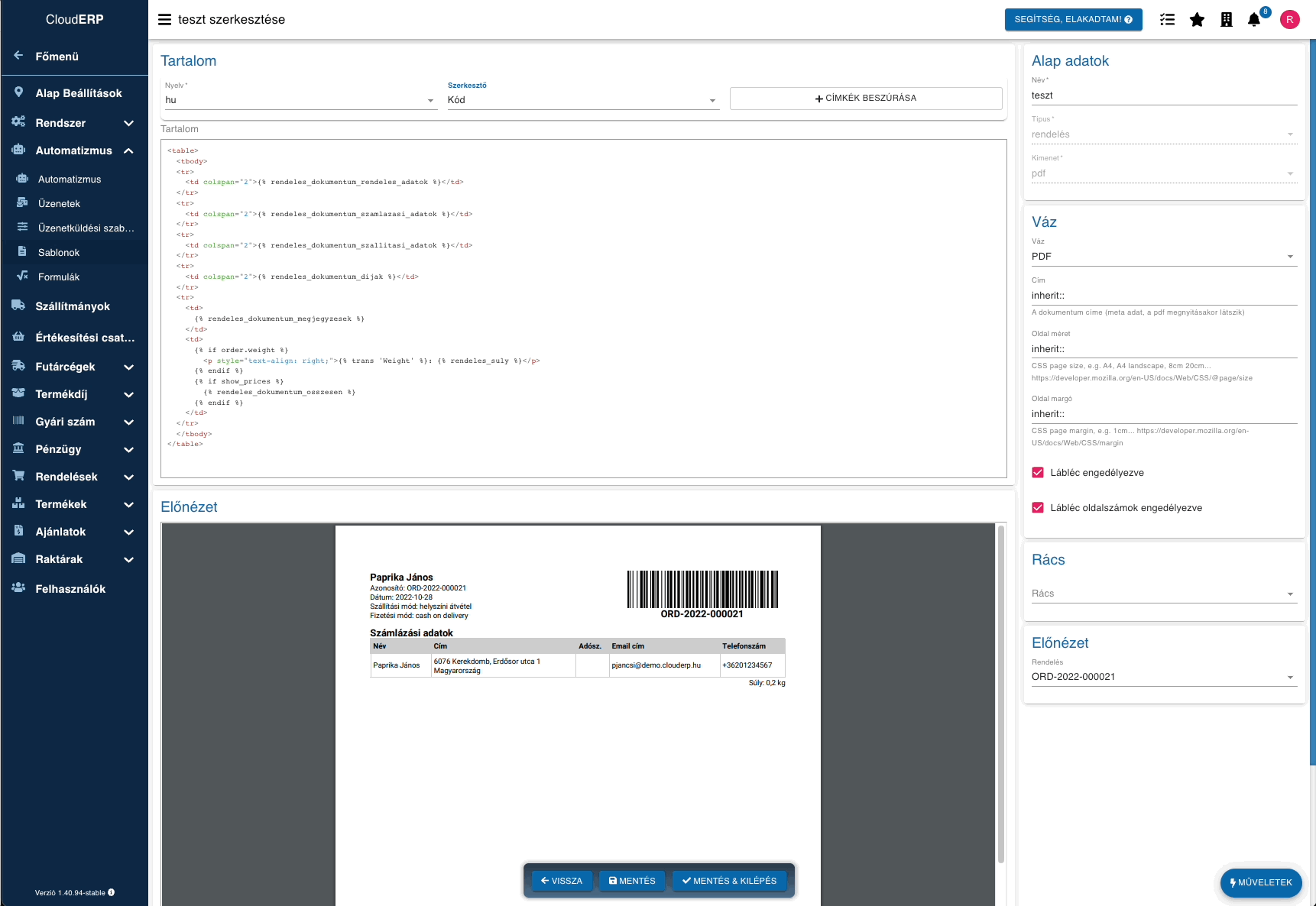Open the company building icon in the header
Screen dimensions: 1316x906
pos(1226,19)
